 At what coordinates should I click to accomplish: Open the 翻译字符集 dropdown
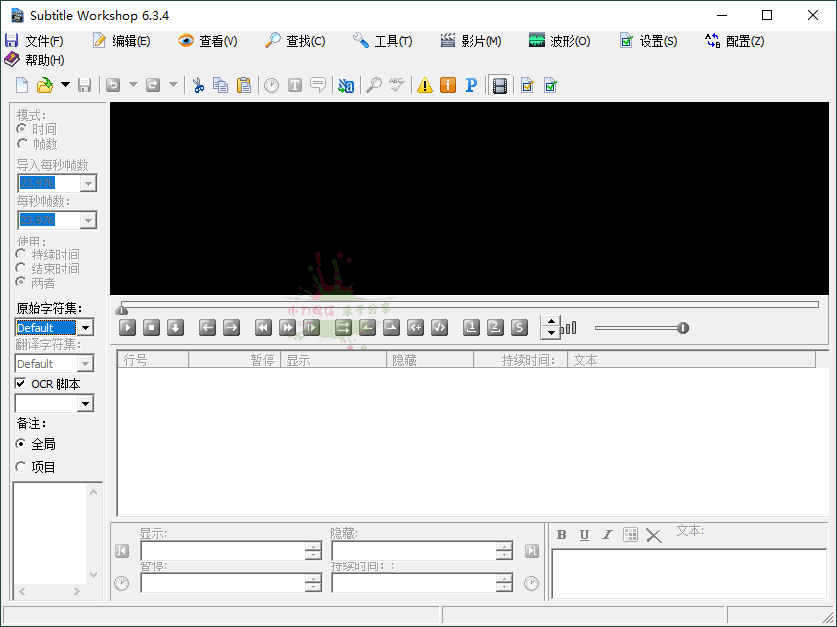(83, 363)
